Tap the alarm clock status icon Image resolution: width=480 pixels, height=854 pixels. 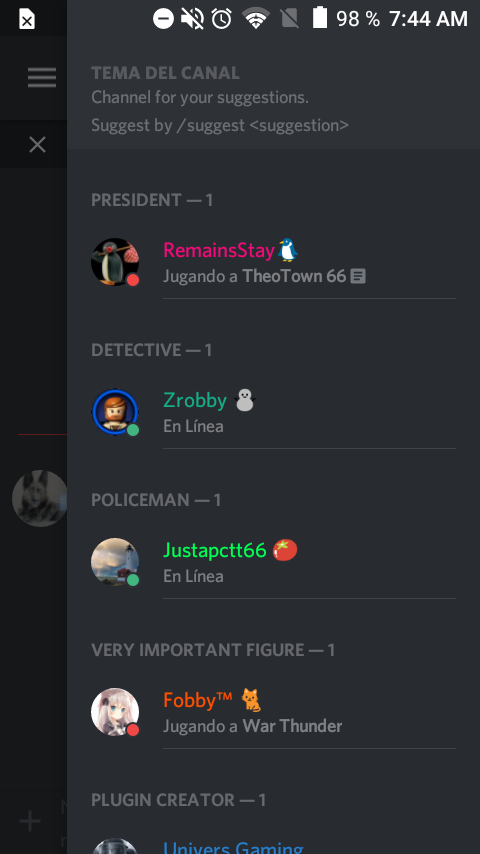click(x=222, y=19)
